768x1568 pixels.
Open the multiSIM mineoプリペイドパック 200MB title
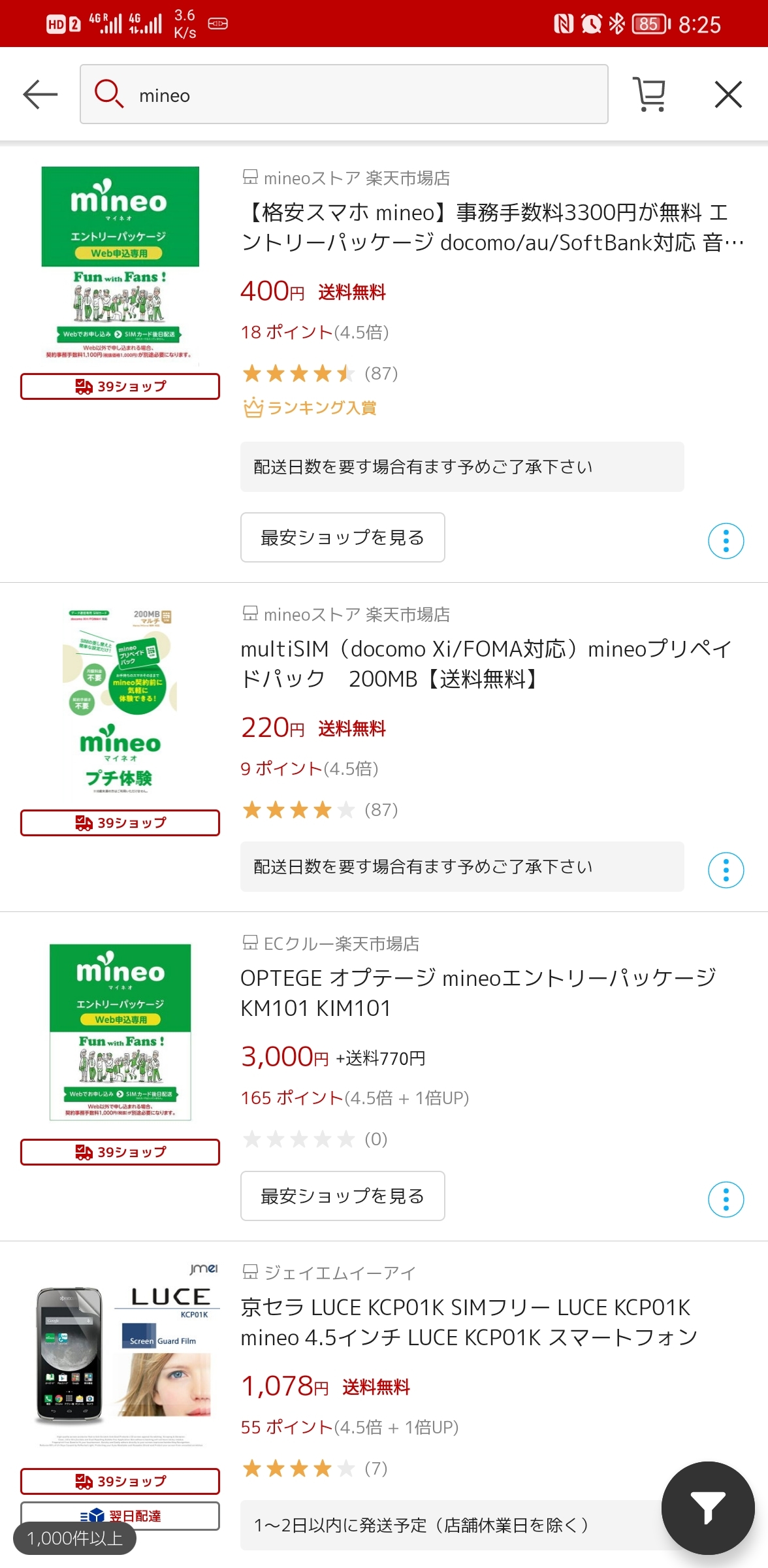click(x=486, y=664)
